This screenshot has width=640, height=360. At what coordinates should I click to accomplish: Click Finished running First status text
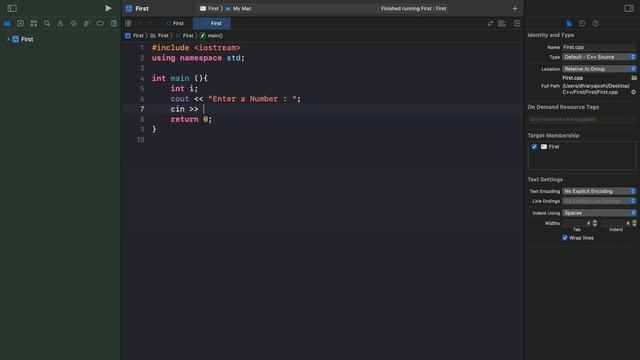click(413, 9)
